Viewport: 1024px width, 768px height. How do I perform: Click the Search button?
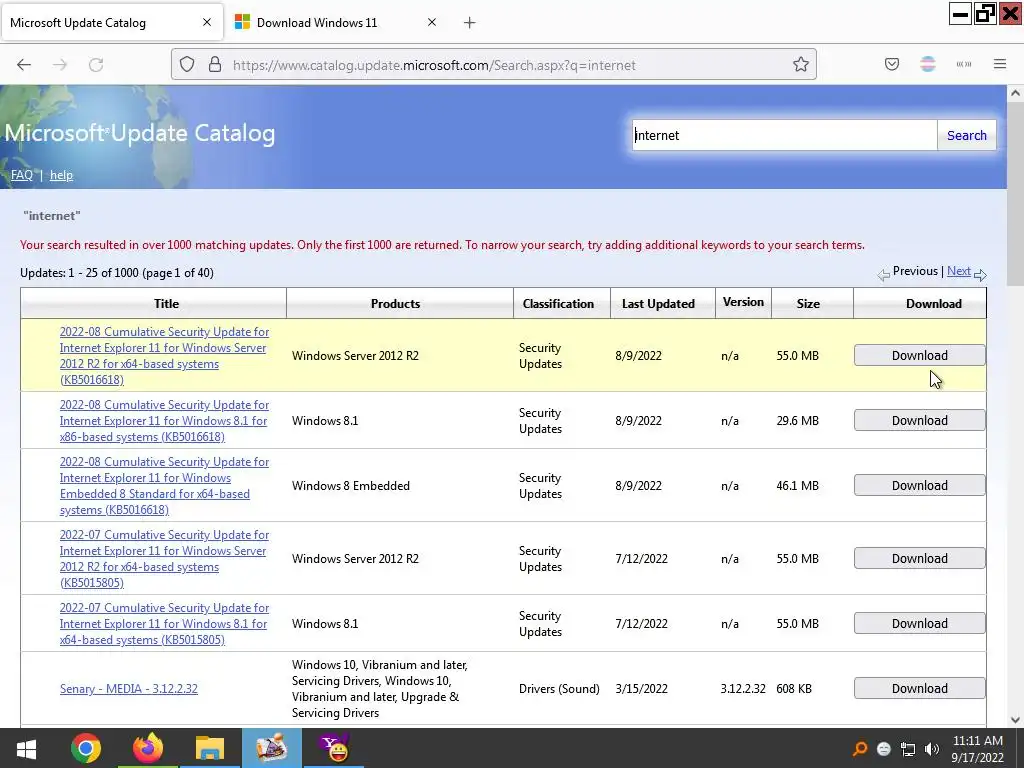tap(967, 135)
